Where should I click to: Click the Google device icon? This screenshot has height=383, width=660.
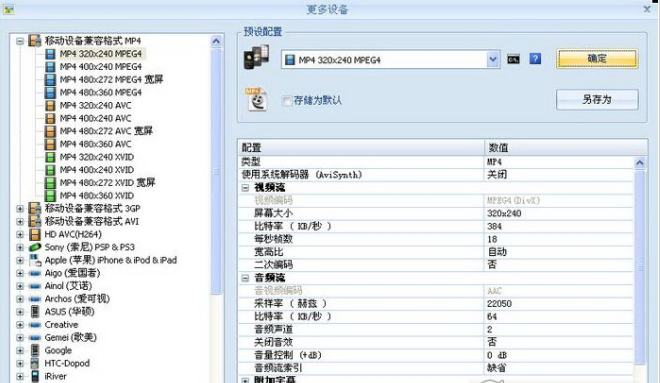coord(35,350)
